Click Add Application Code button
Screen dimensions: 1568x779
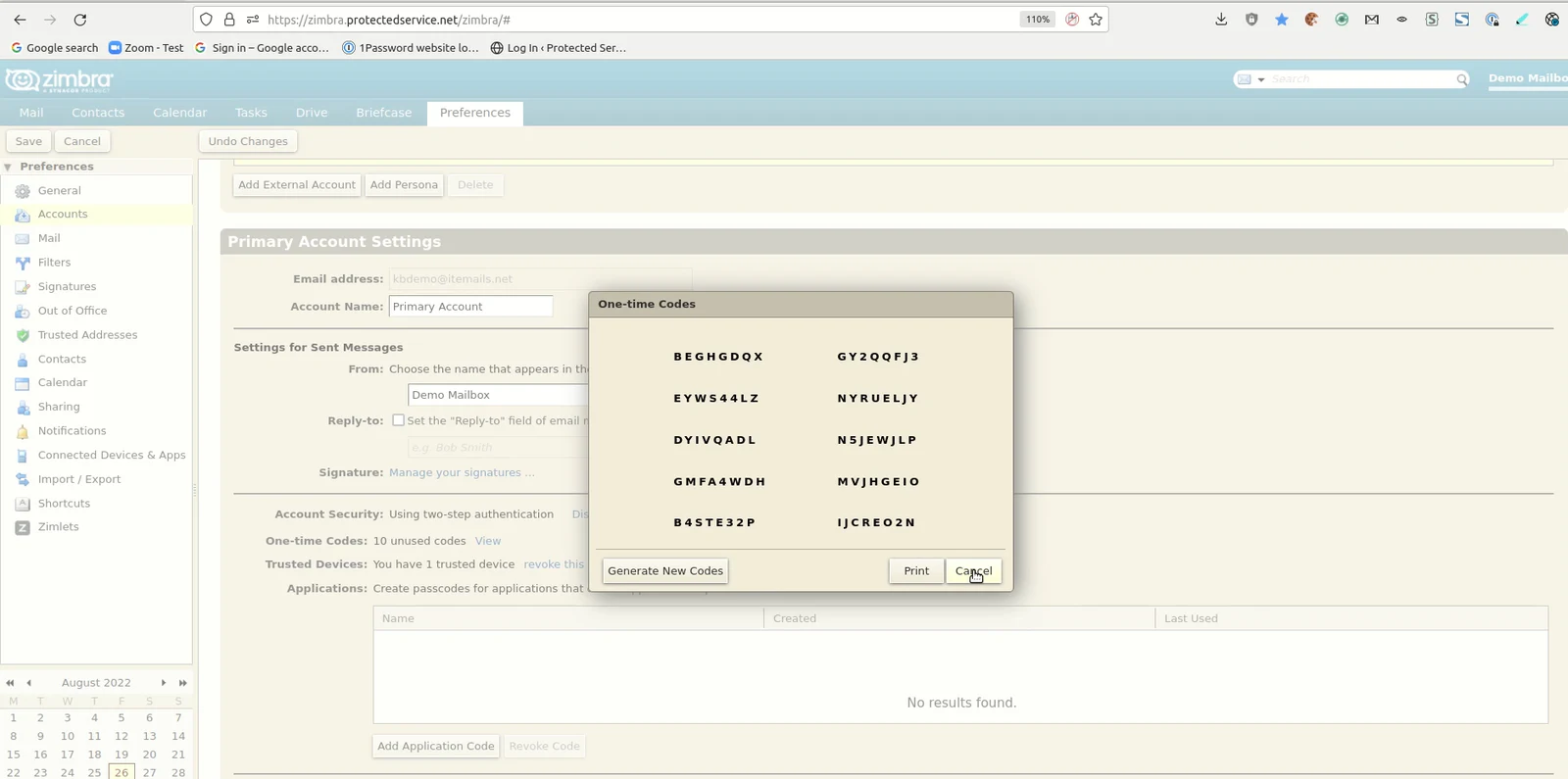(436, 747)
